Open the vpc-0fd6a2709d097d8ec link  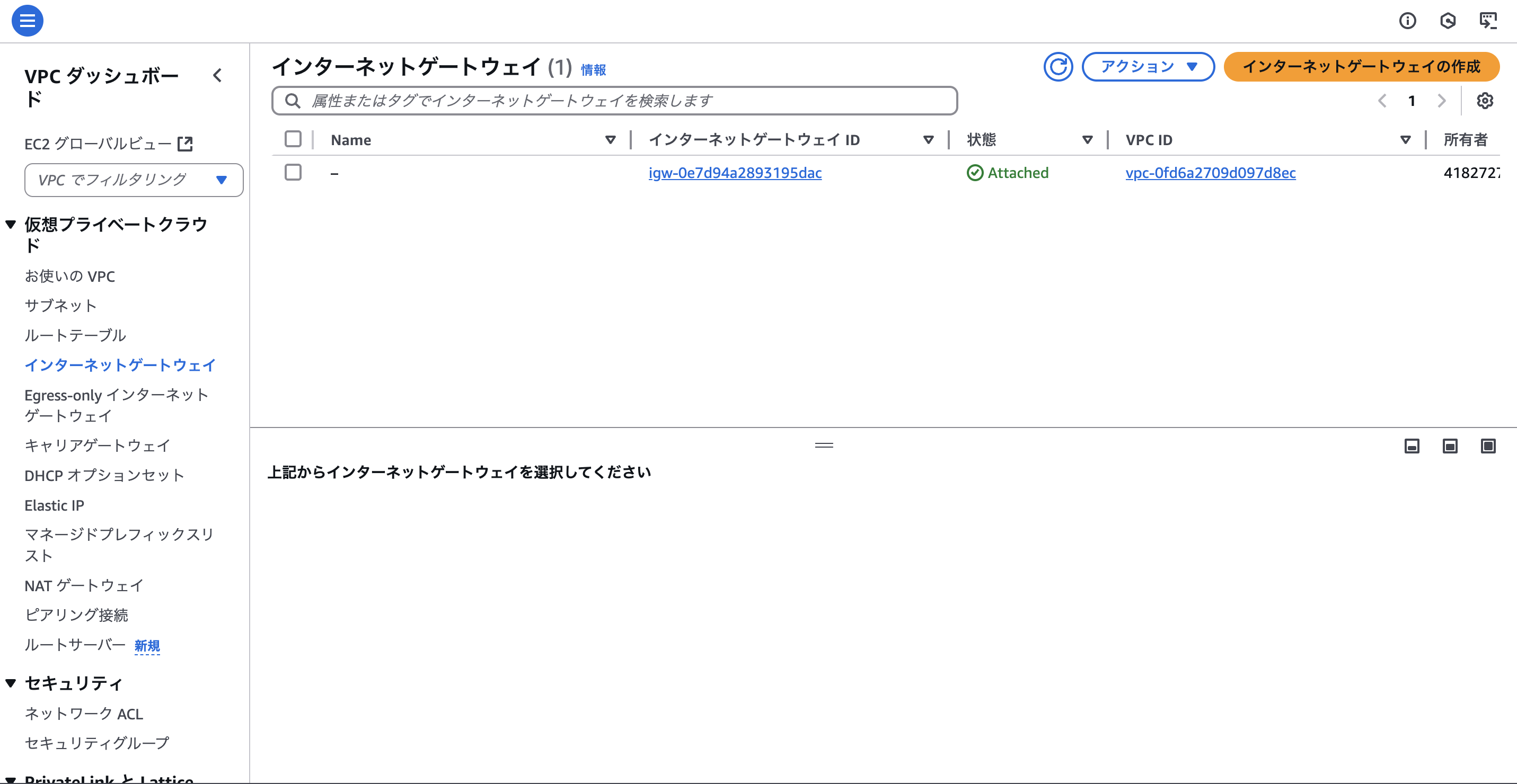coord(1210,173)
